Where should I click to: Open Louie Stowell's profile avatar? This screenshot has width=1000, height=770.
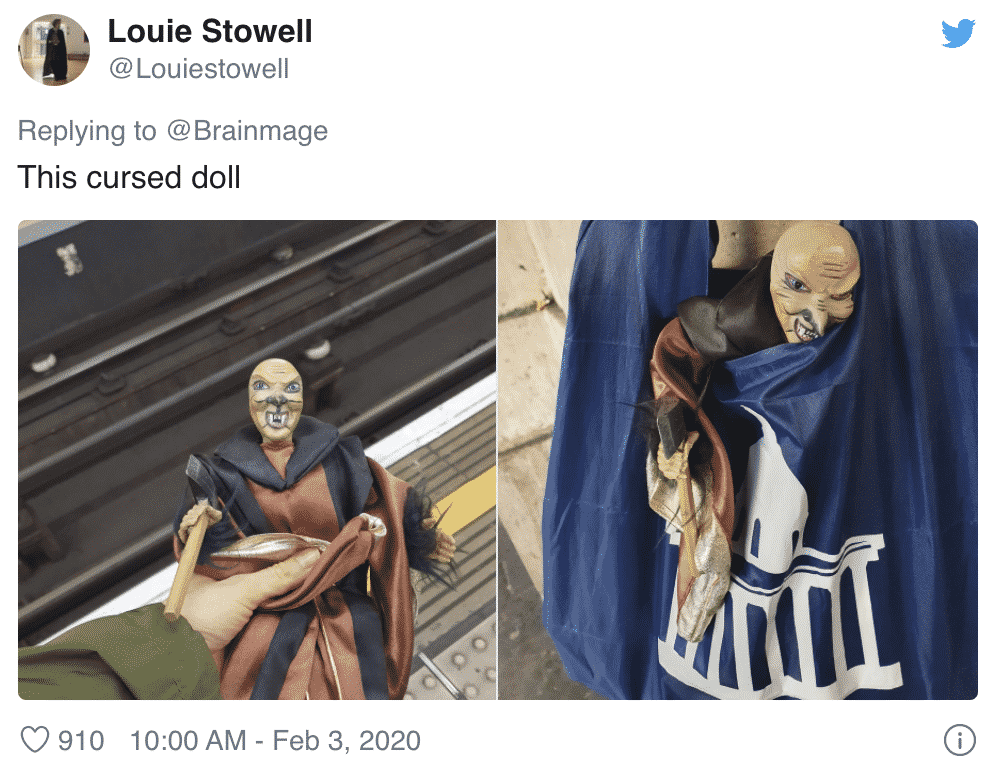click(x=54, y=50)
